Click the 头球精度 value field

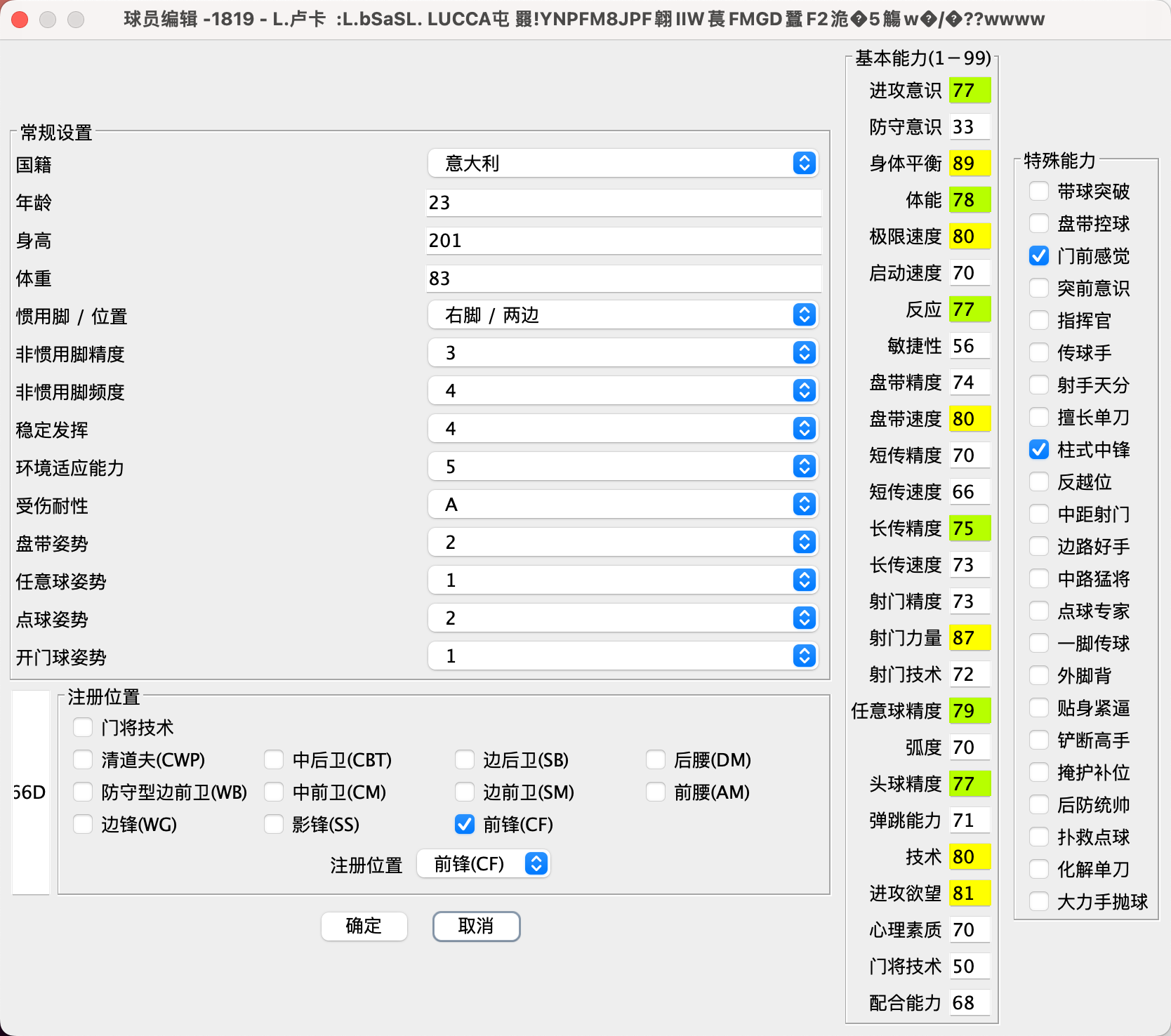(970, 784)
